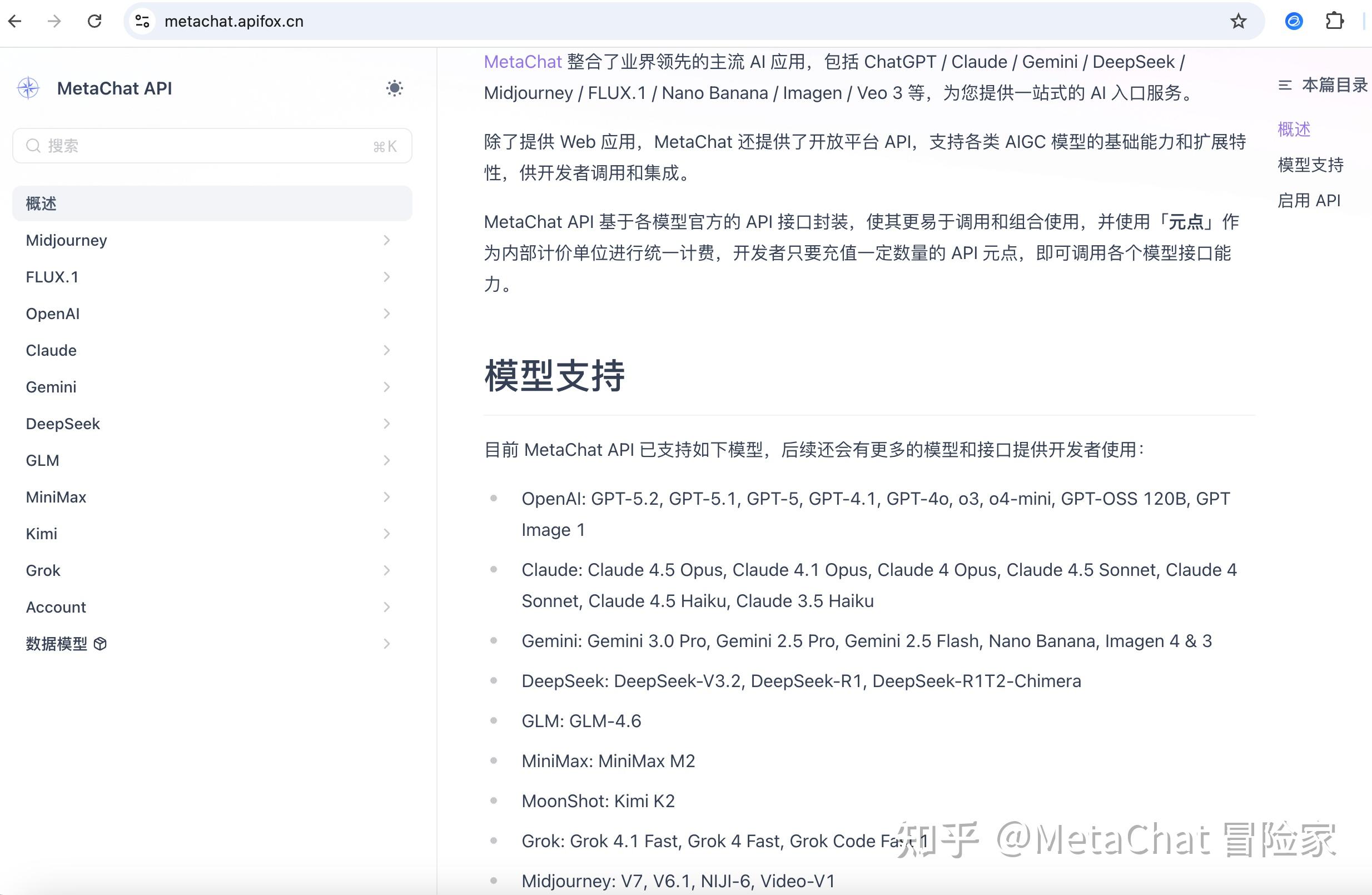Open the browser extensions puzzle icon
This screenshot has width=1372, height=895.
[x=1335, y=21]
